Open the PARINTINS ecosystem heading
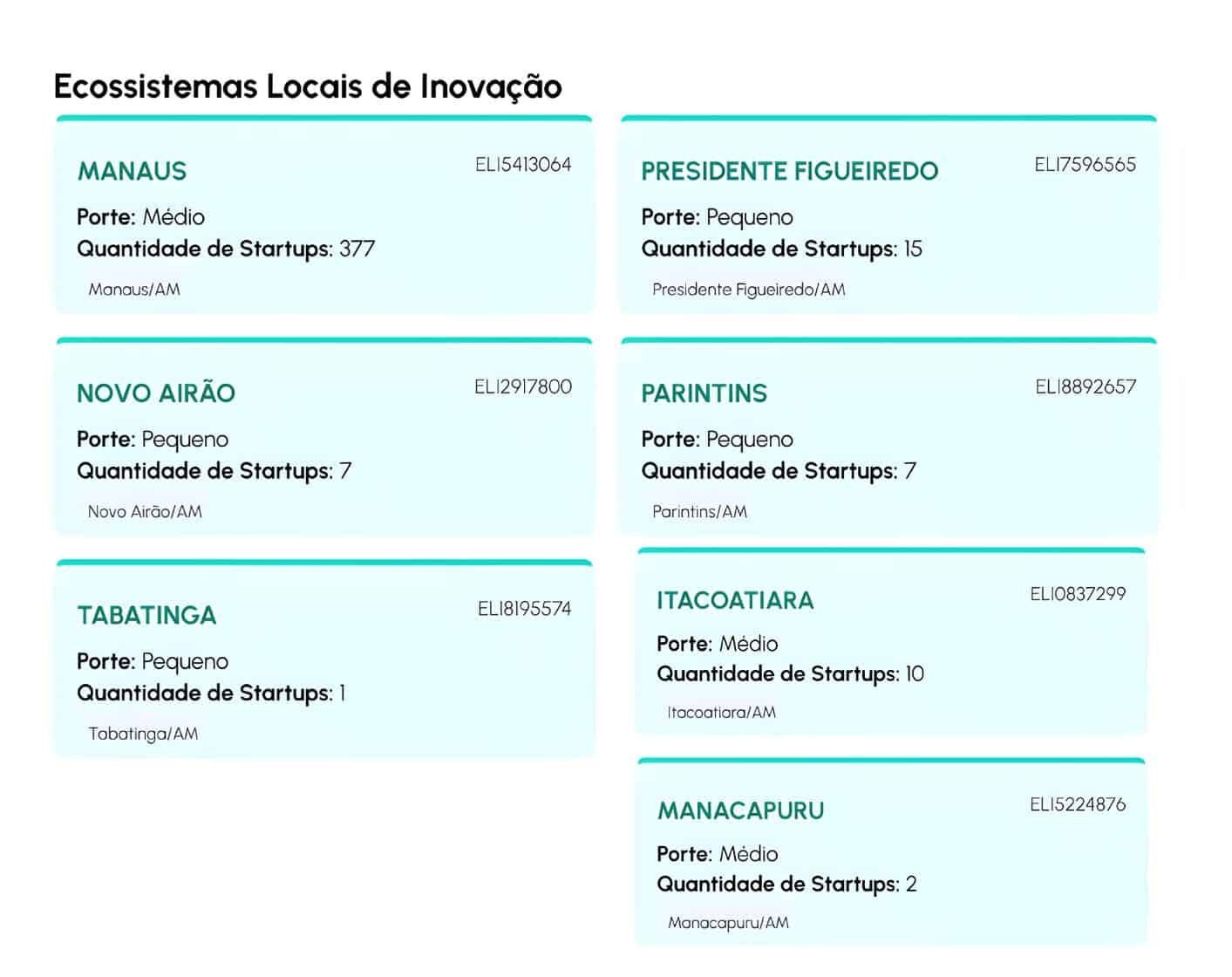Image resolution: width=1232 pixels, height=977 pixels. tap(704, 393)
